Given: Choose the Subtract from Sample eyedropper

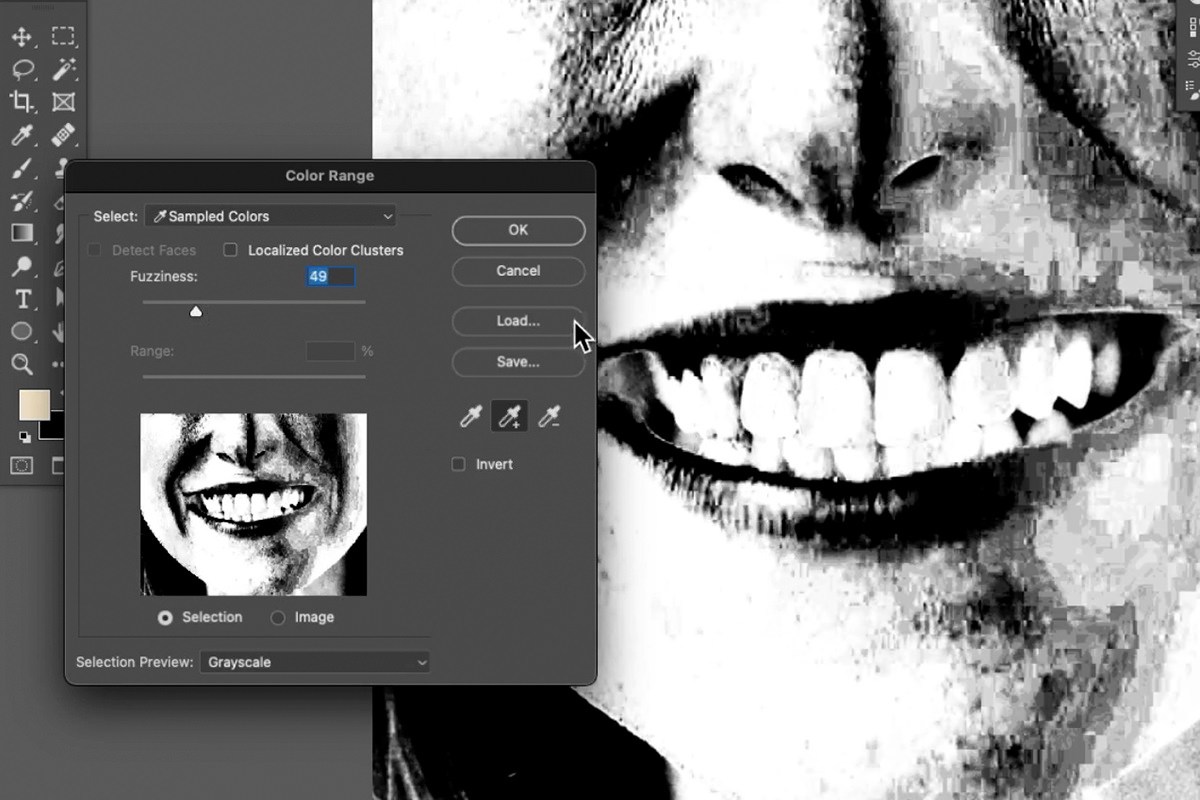Looking at the screenshot, I should (549, 416).
